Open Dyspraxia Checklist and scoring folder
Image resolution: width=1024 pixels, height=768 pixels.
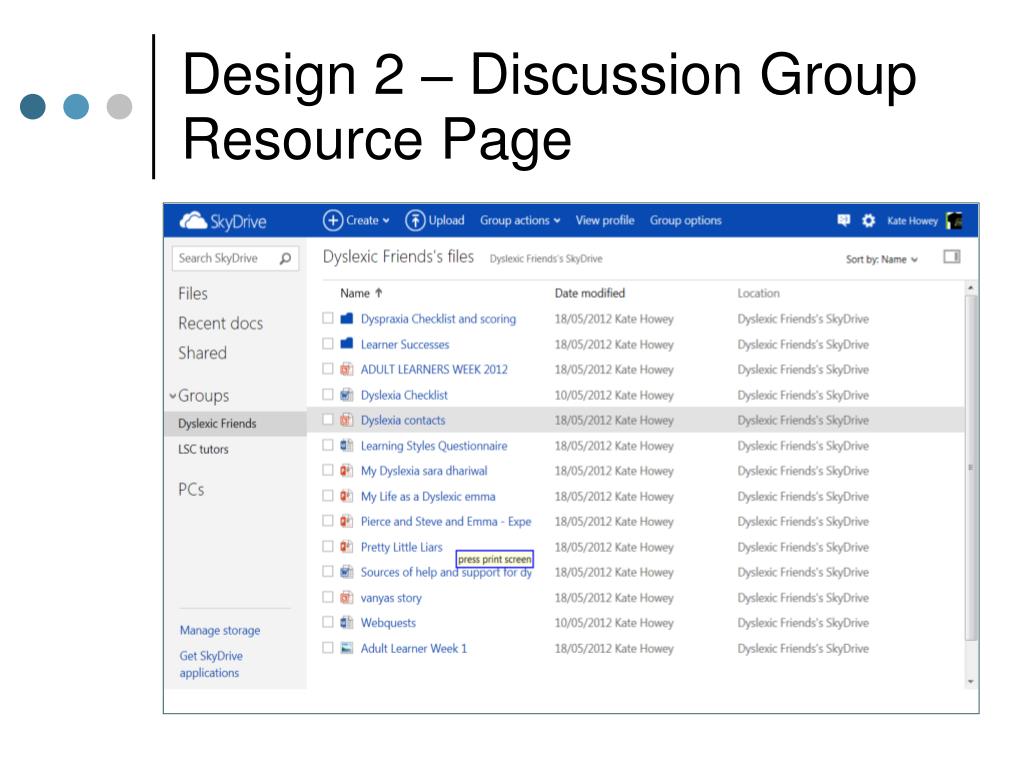[438, 319]
